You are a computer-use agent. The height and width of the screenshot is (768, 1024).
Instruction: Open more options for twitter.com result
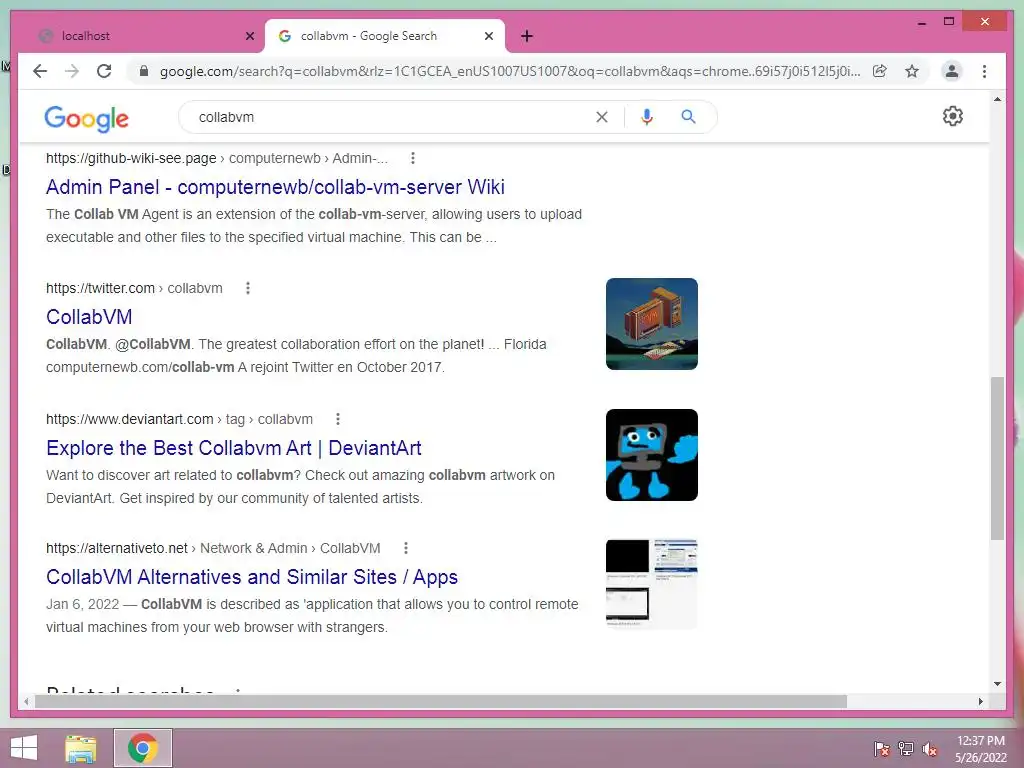tap(248, 288)
